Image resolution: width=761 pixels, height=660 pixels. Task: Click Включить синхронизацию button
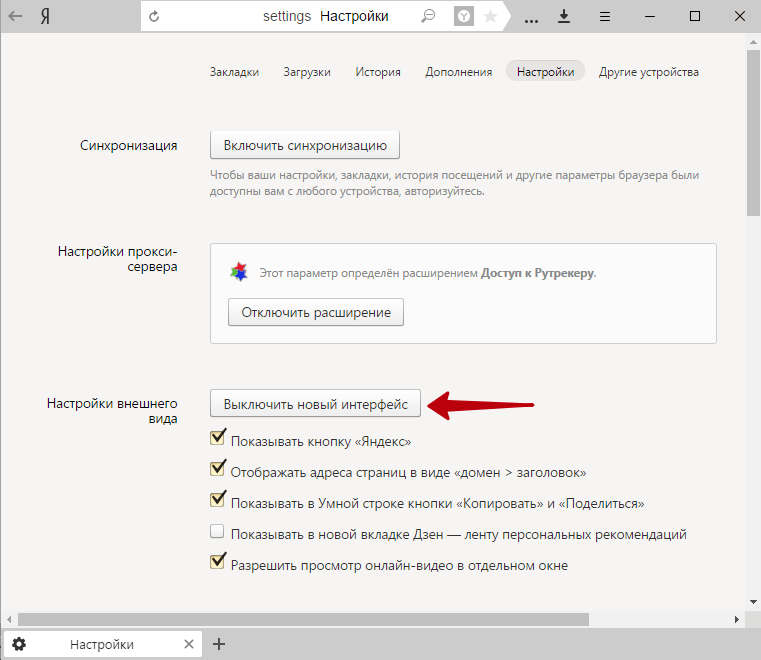[305, 145]
